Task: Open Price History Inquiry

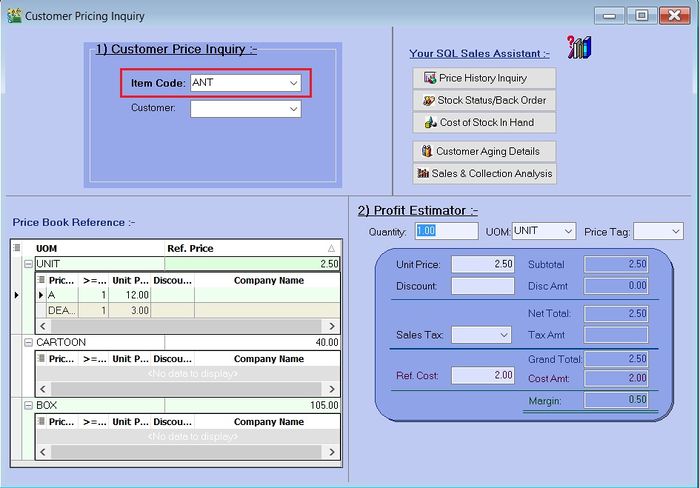Action: coord(483,77)
